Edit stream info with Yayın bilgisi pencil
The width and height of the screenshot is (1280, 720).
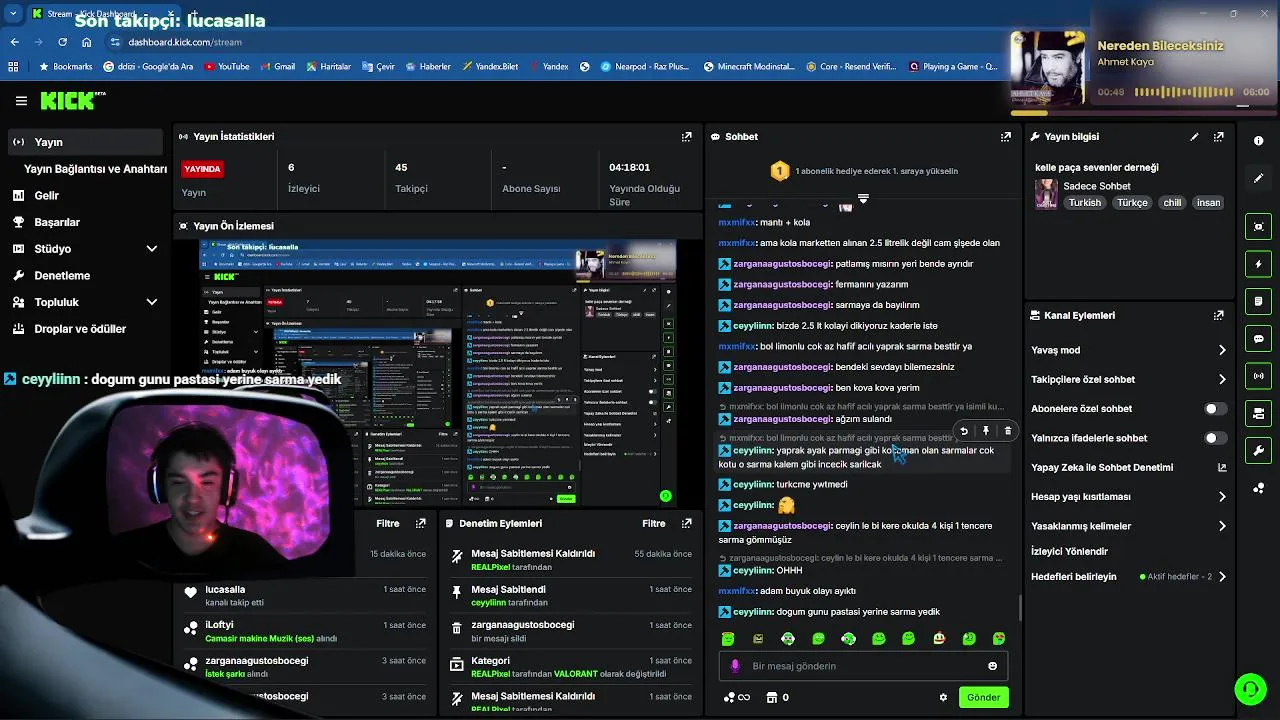[x=1194, y=136]
